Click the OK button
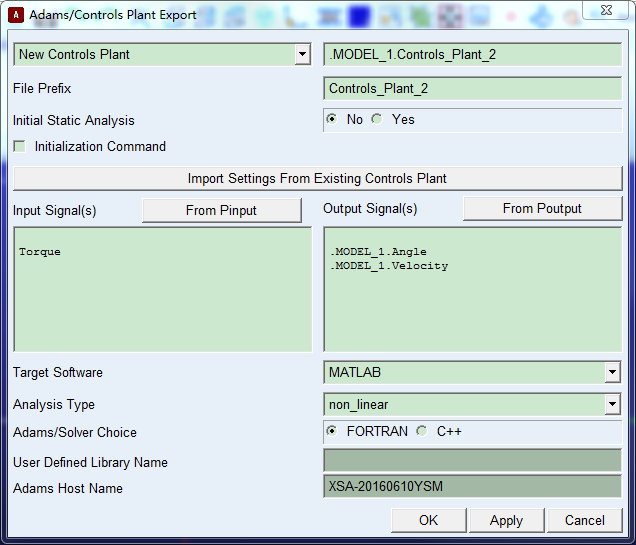This screenshot has width=636, height=545. [428, 520]
